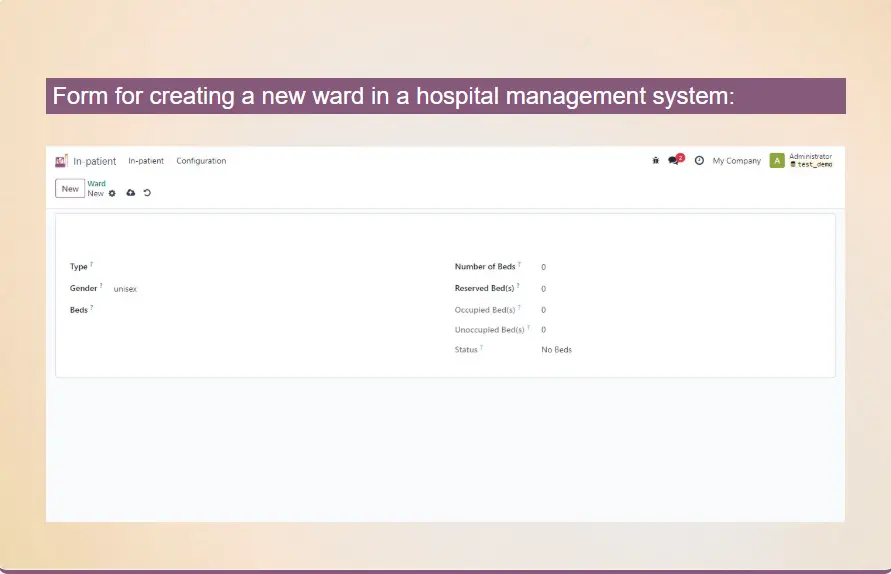Open the clock activities icon
The height and width of the screenshot is (574, 891).
point(699,161)
